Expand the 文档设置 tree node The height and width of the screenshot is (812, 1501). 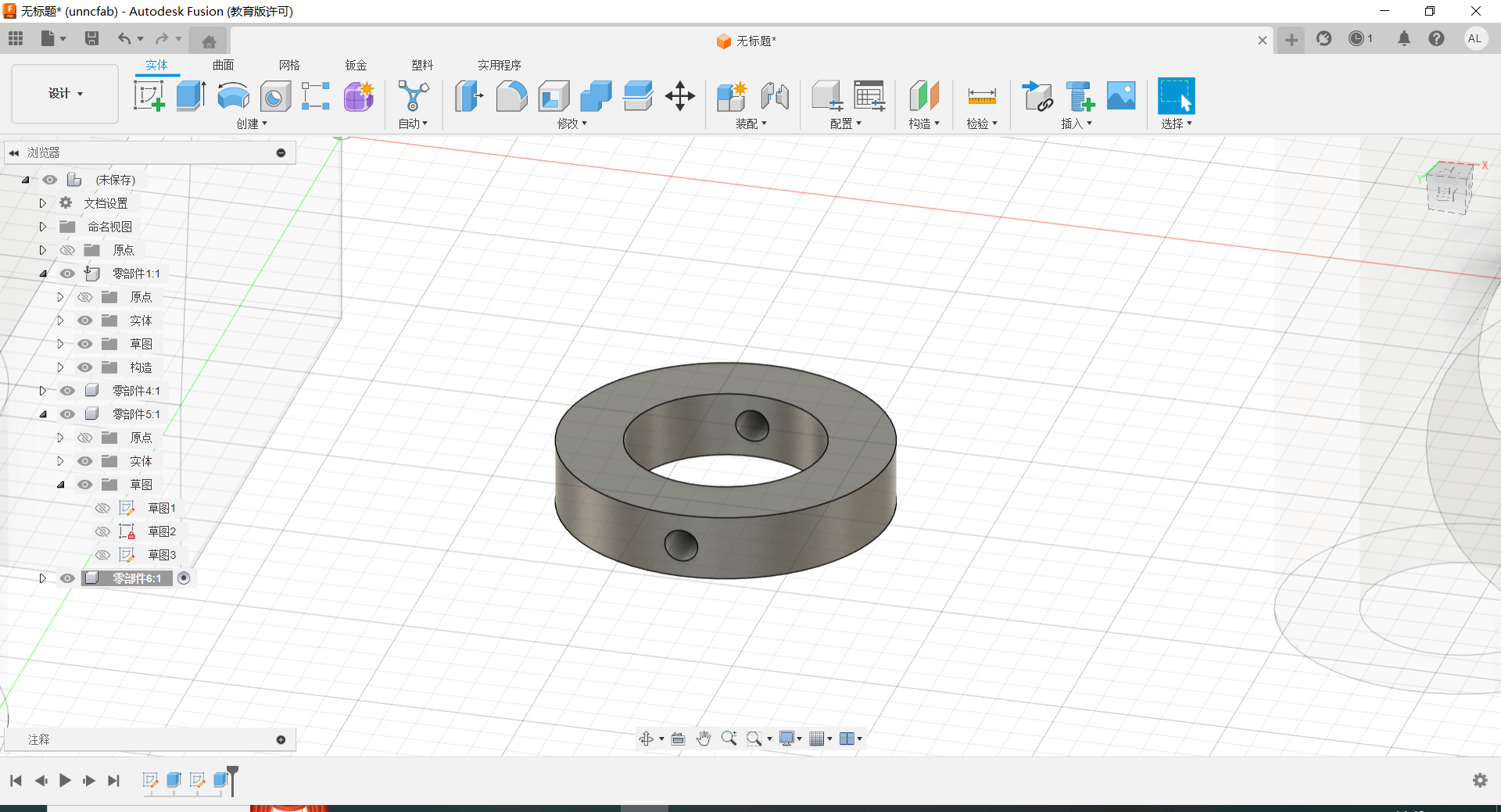(43, 203)
